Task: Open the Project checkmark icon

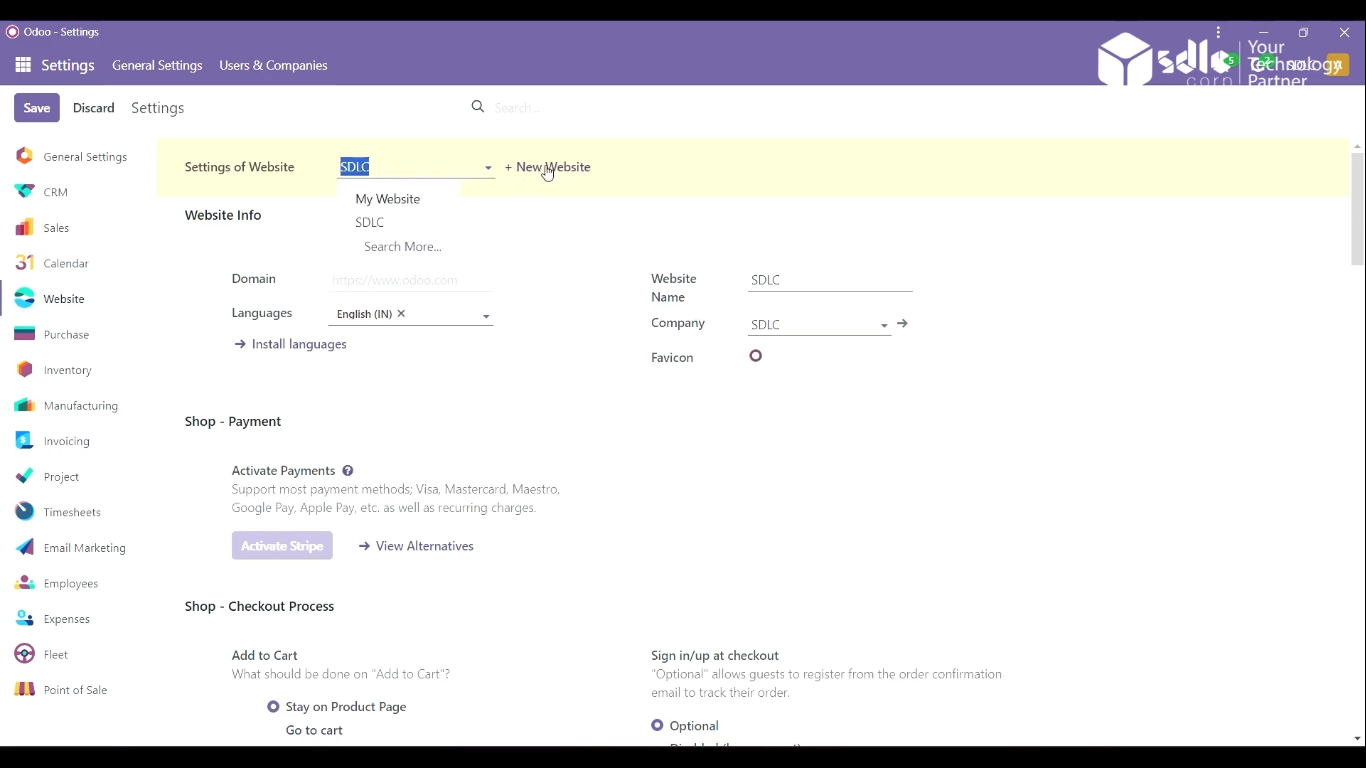Action: click(24, 477)
